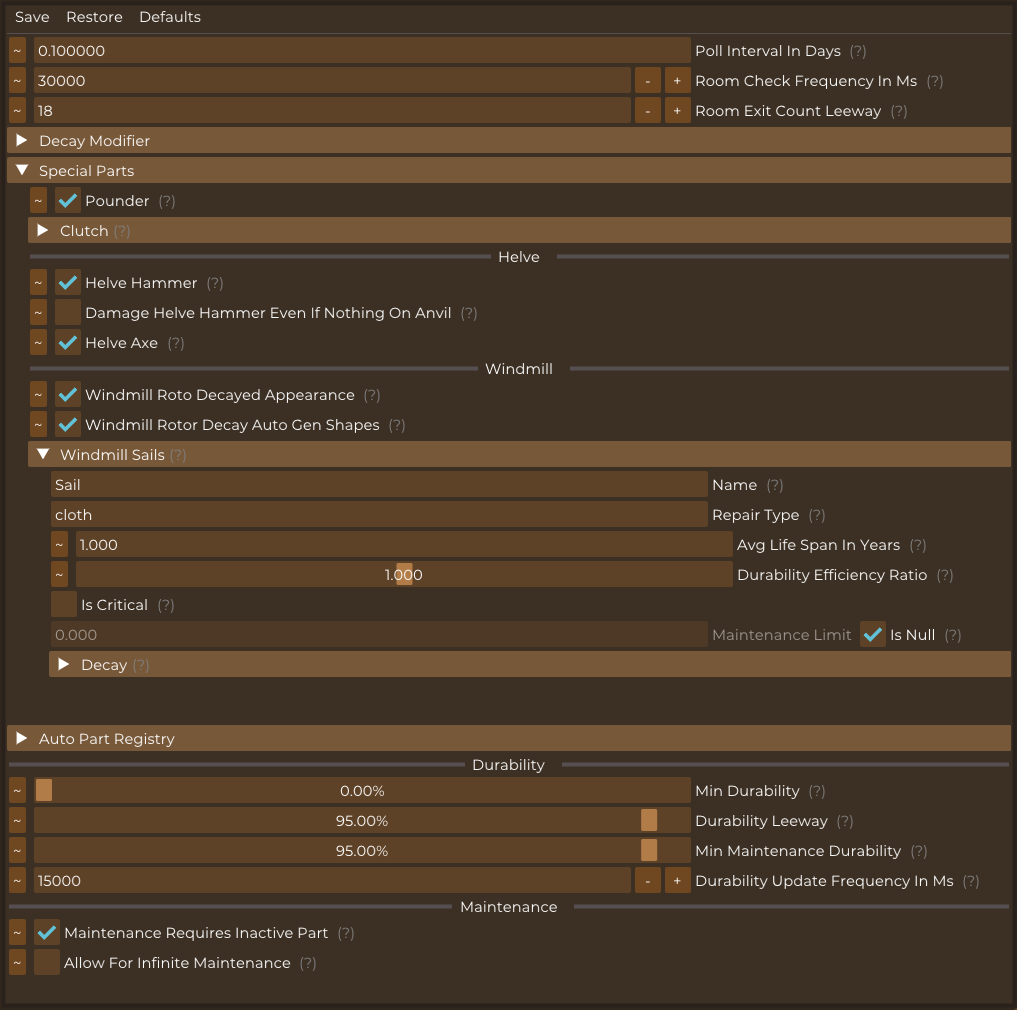Image resolution: width=1017 pixels, height=1010 pixels.
Task: Click tilde reset for Min Durability
Action: [x=18, y=790]
